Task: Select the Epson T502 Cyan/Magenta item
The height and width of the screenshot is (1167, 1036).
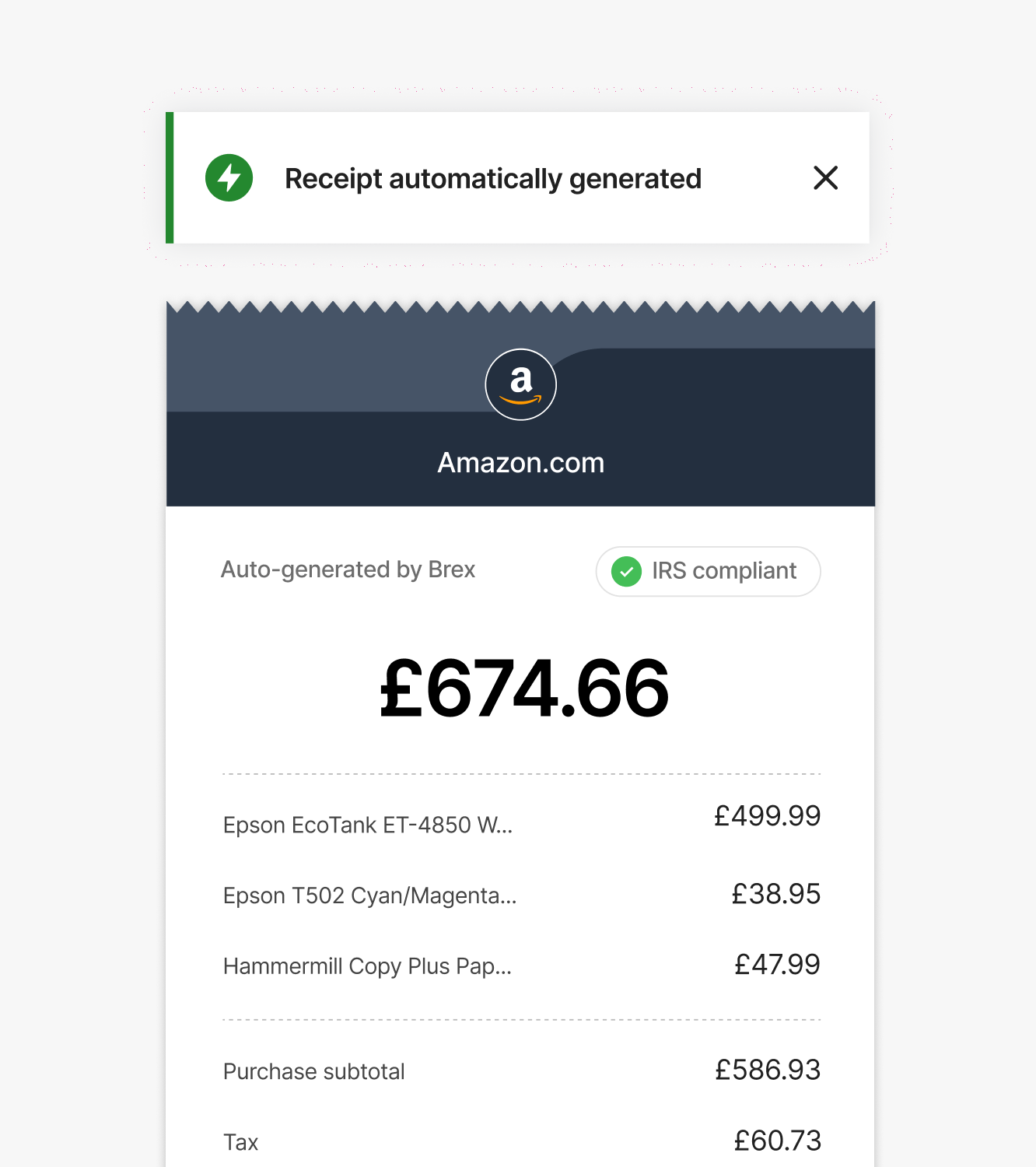Action: click(x=369, y=895)
